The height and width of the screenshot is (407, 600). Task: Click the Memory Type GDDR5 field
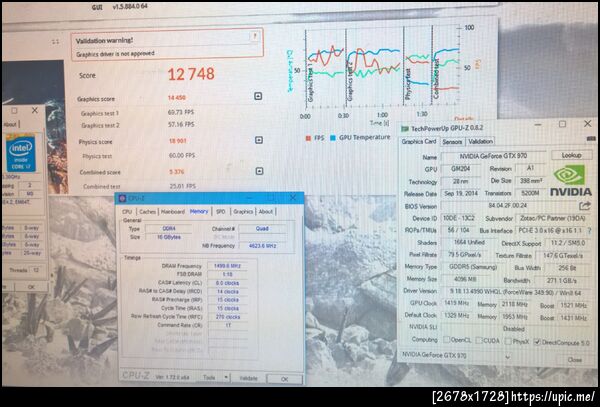click(473, 267)
